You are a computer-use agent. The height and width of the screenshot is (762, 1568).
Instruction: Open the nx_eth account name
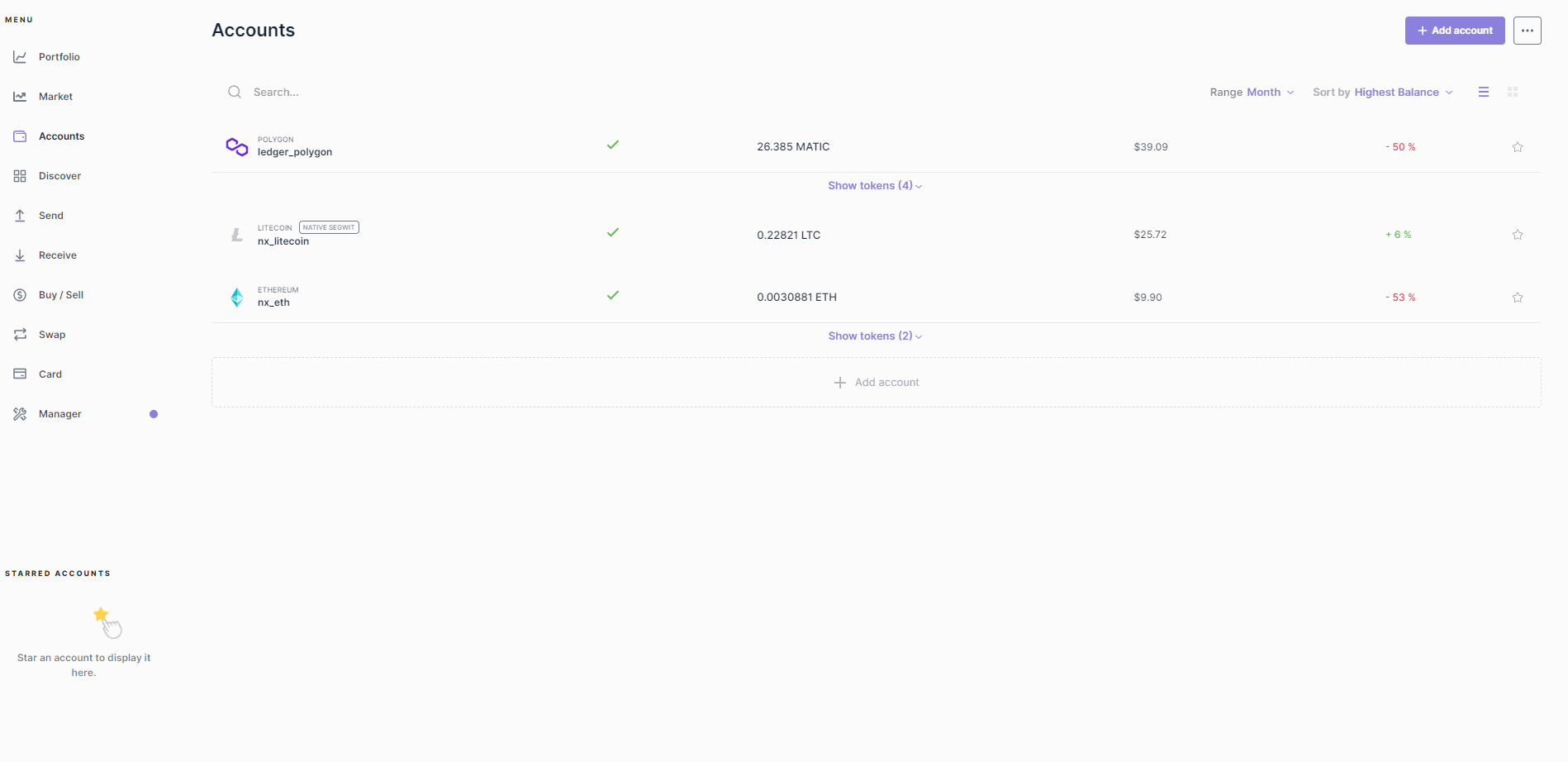273,302
